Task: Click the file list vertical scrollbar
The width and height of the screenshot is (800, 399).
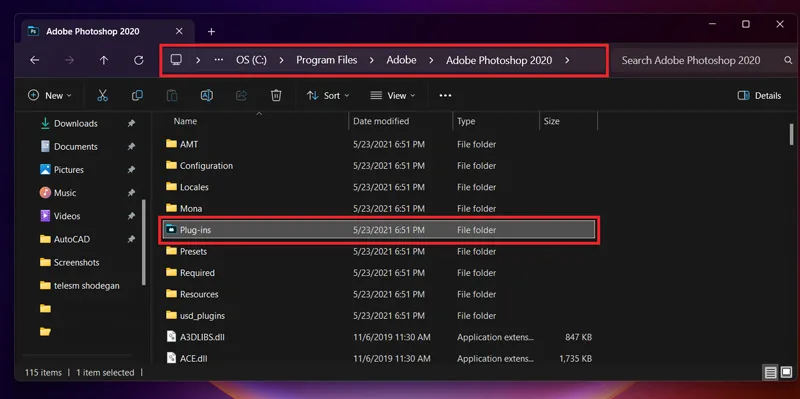Action: pyautogui.click(x=791, y=134)
